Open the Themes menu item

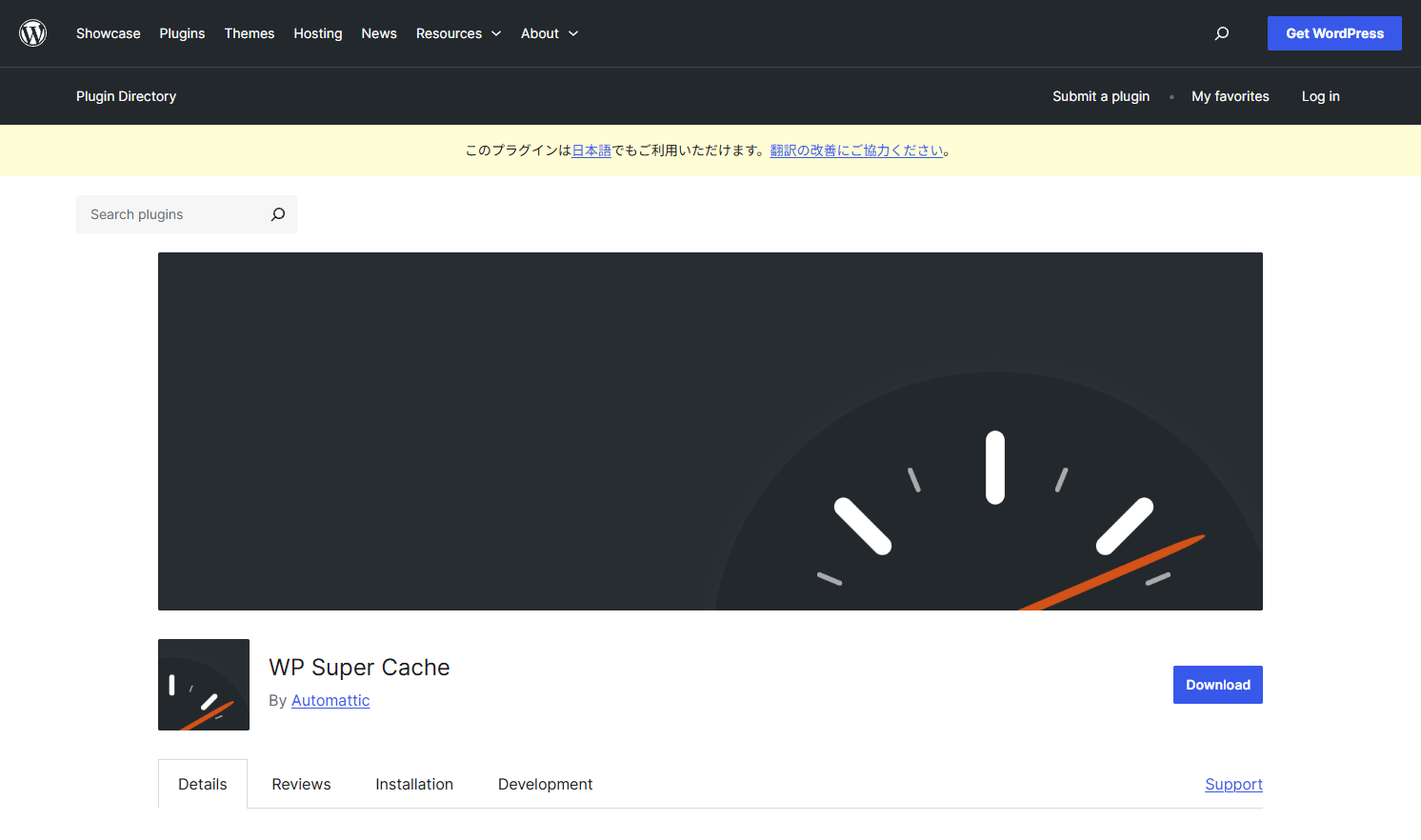tap(250, 33)
